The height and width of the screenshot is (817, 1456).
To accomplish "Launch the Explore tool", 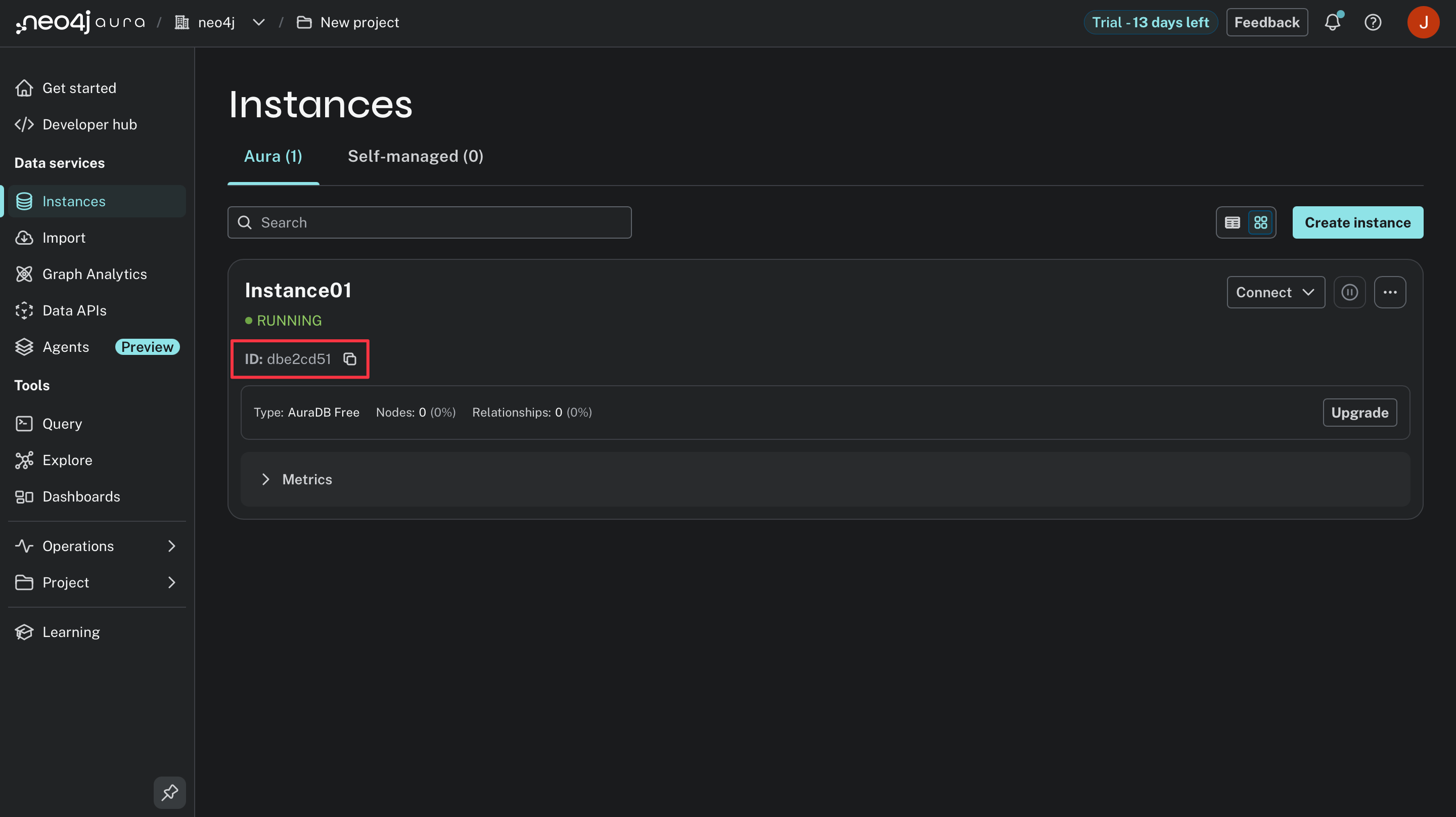I will click(67, 460).
